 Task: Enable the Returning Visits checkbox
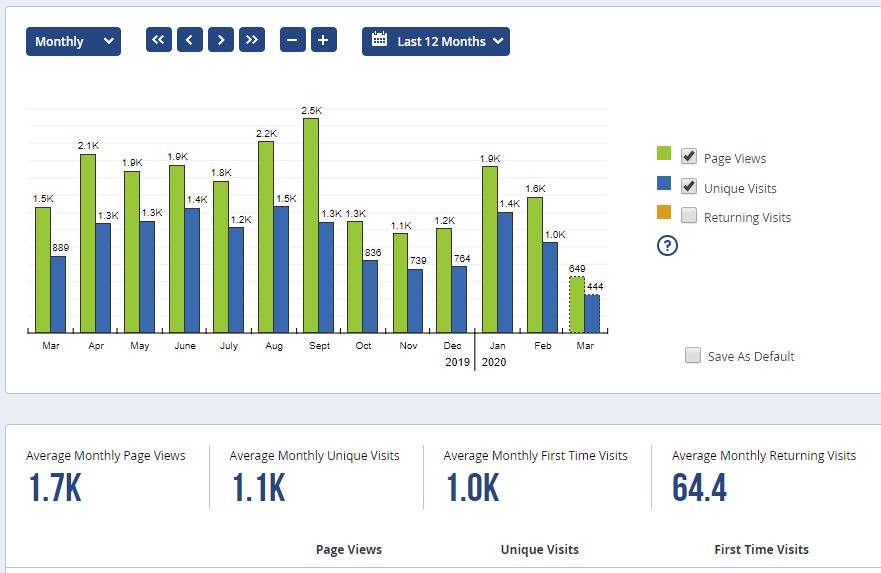[689, 215]
